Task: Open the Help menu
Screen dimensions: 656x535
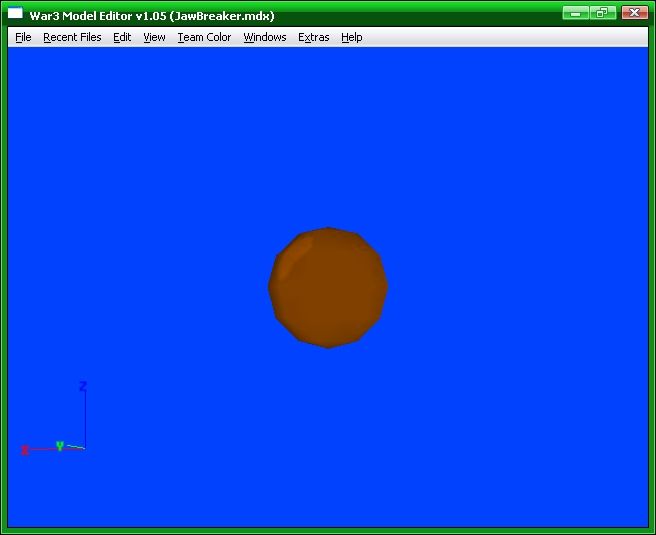Action: (x=351, y=37)
